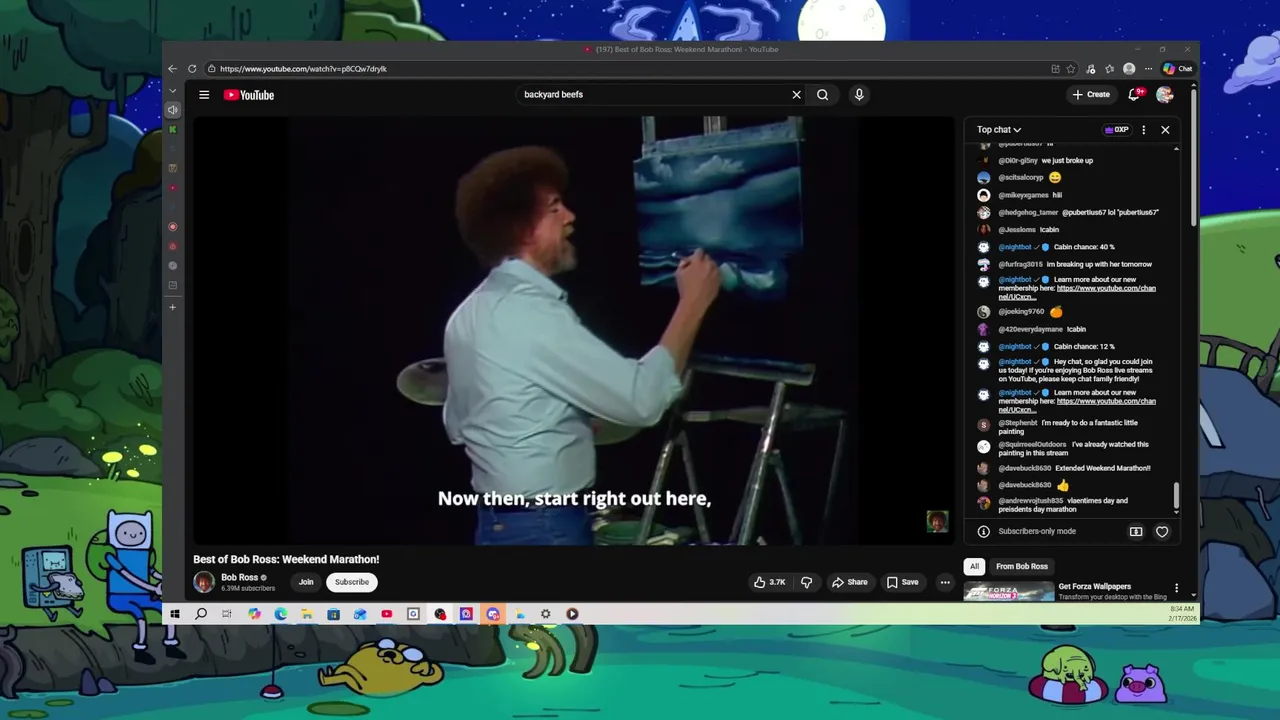View subscribers-only mode info icon
This screenshot has width=1280, height=720.
pyautogui.click(x=984, y=532)
